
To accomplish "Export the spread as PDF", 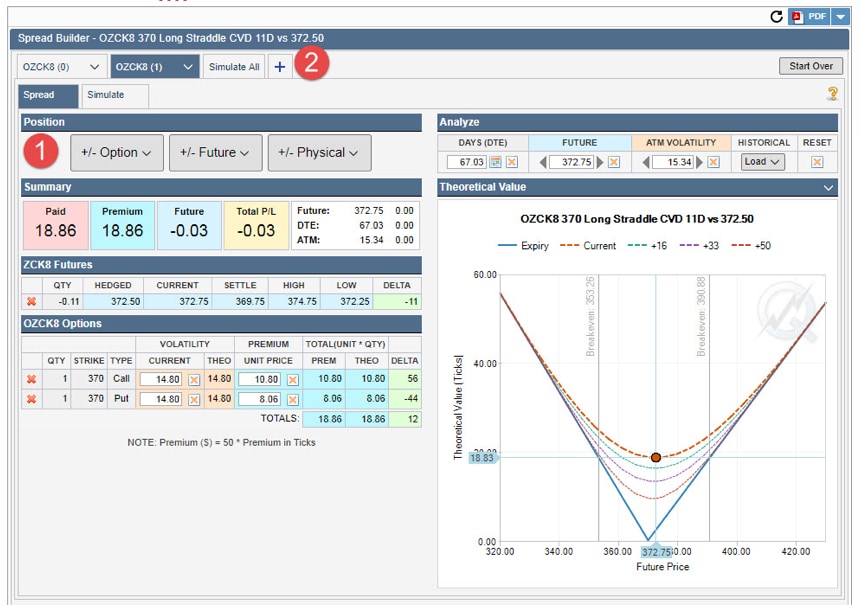I will pos(810,16).
